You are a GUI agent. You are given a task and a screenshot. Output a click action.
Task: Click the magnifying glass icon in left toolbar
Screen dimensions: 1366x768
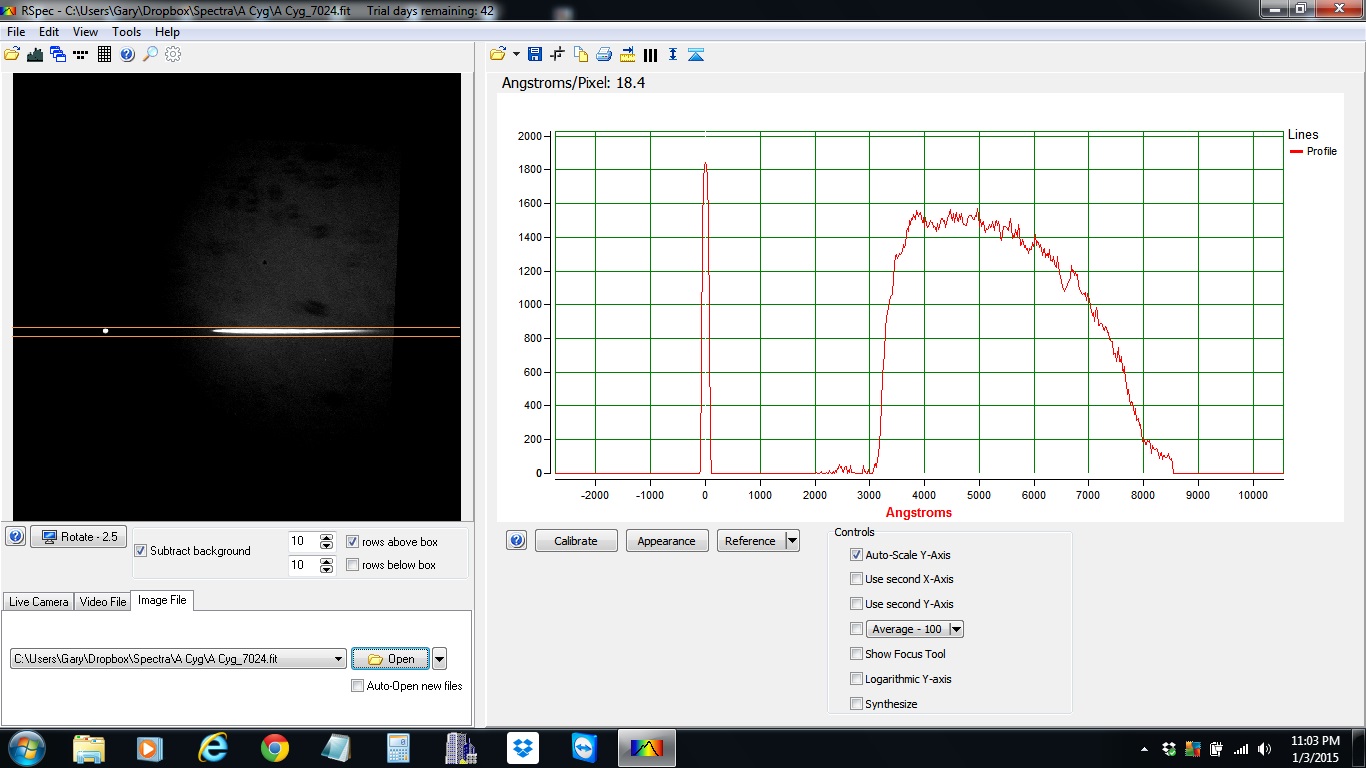coord(150,54)
